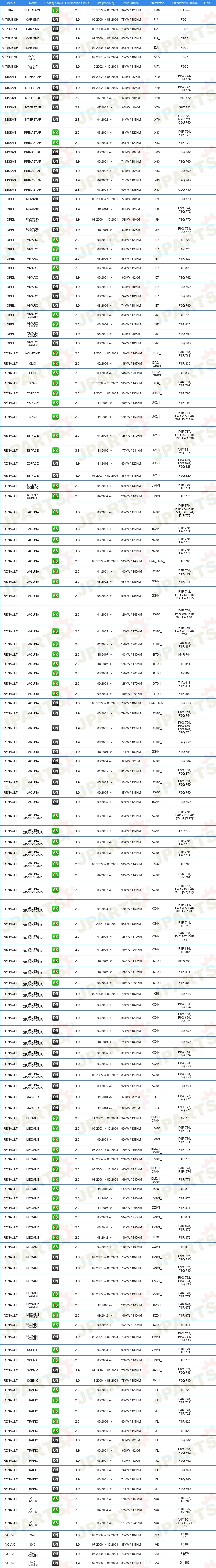Click the engine codes F4R 760, F4R 761

click(x=184, y=354)
